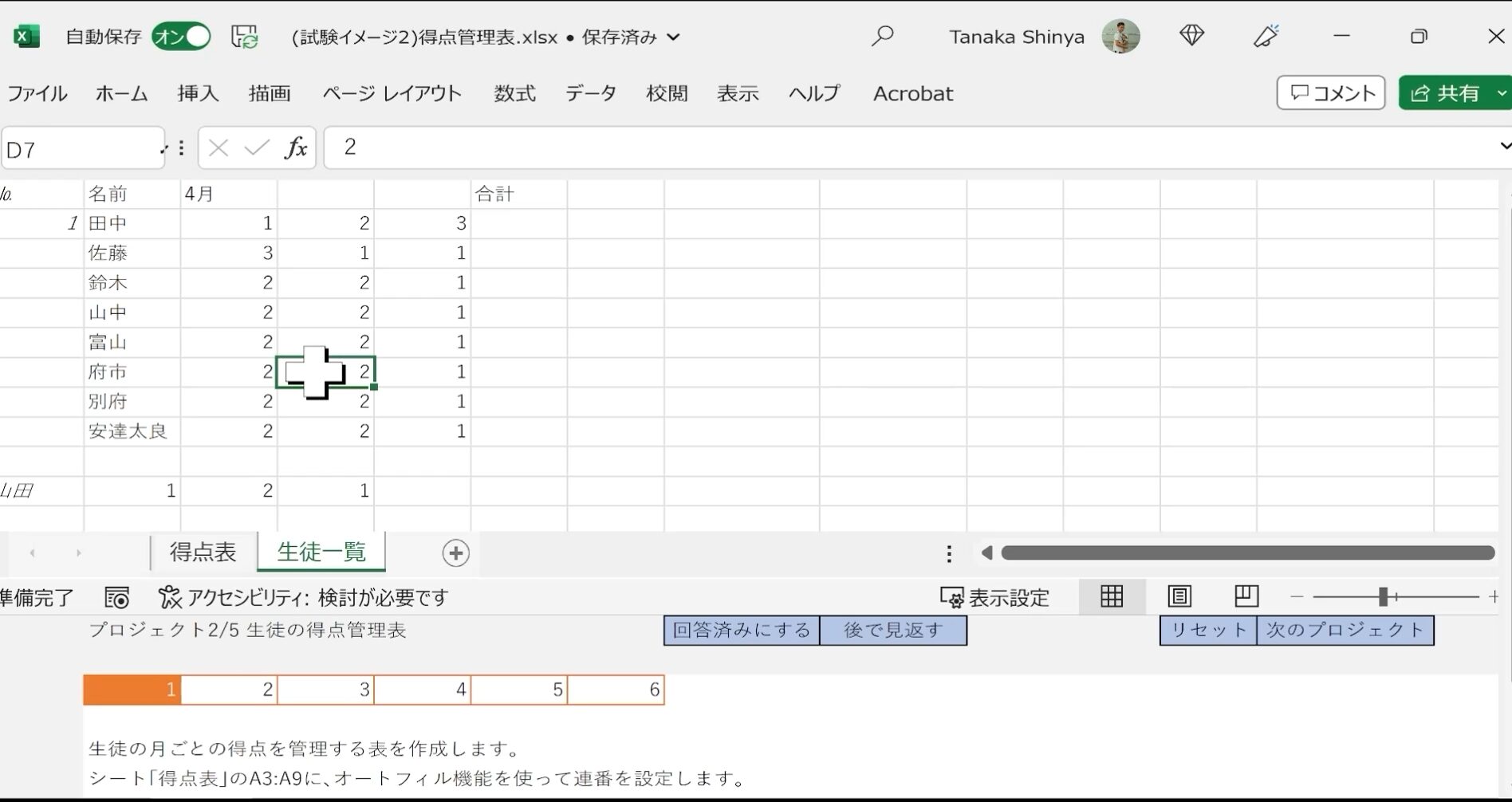Open the Search field in the title bar
Viewport: 1512px width, 802px height.
click(884, 36)
